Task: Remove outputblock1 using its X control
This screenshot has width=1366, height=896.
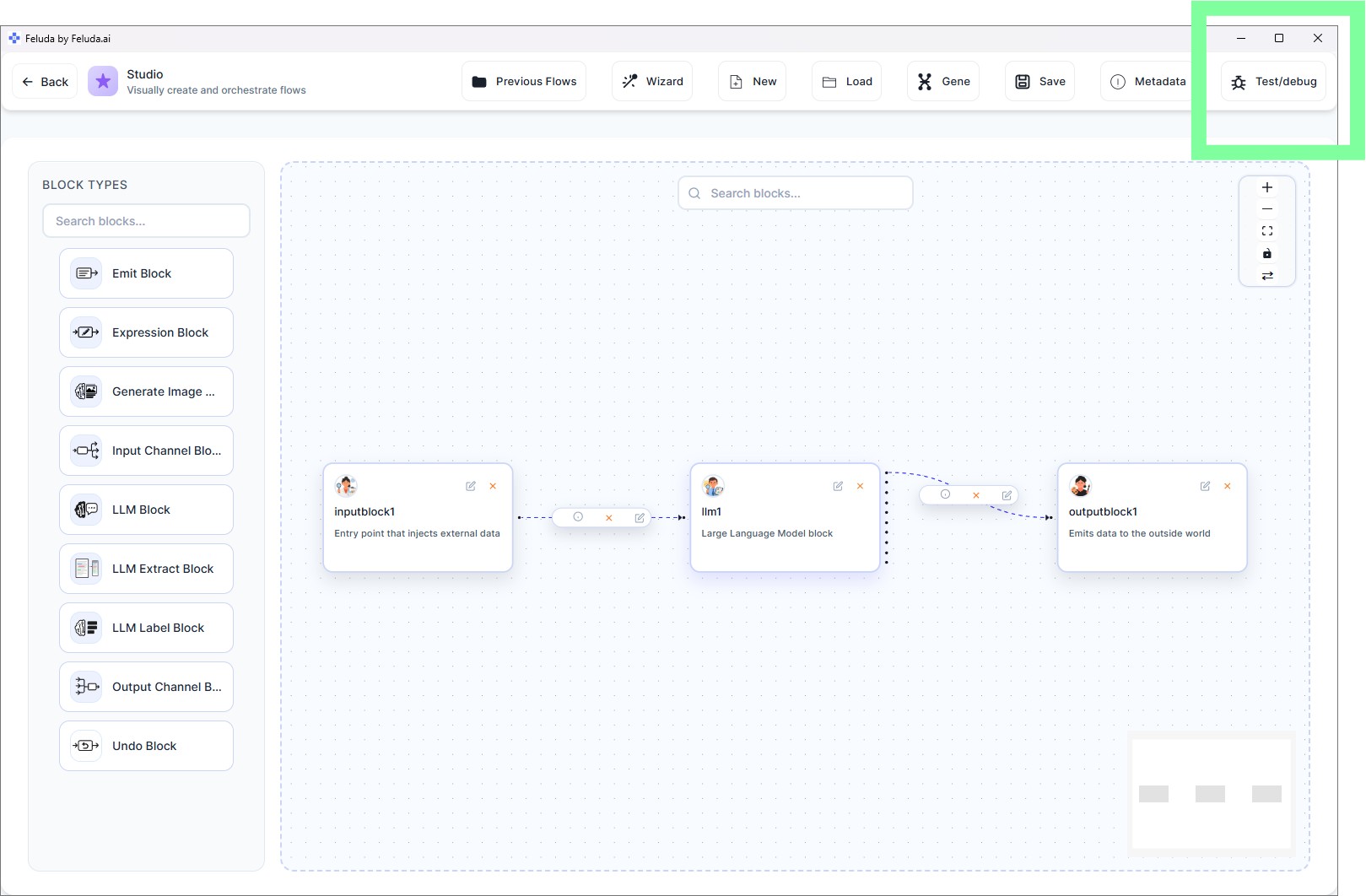Action: tap(1228, 486)
